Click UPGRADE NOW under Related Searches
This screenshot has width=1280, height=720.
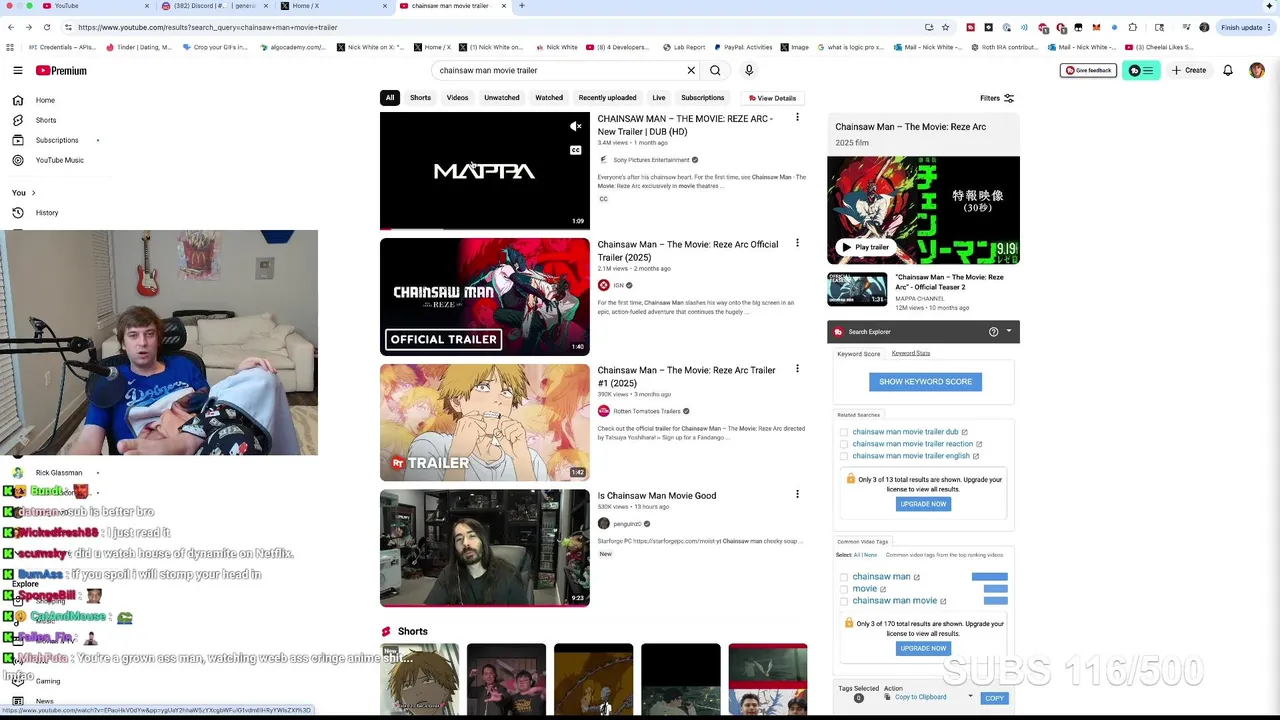click(923, 504)
